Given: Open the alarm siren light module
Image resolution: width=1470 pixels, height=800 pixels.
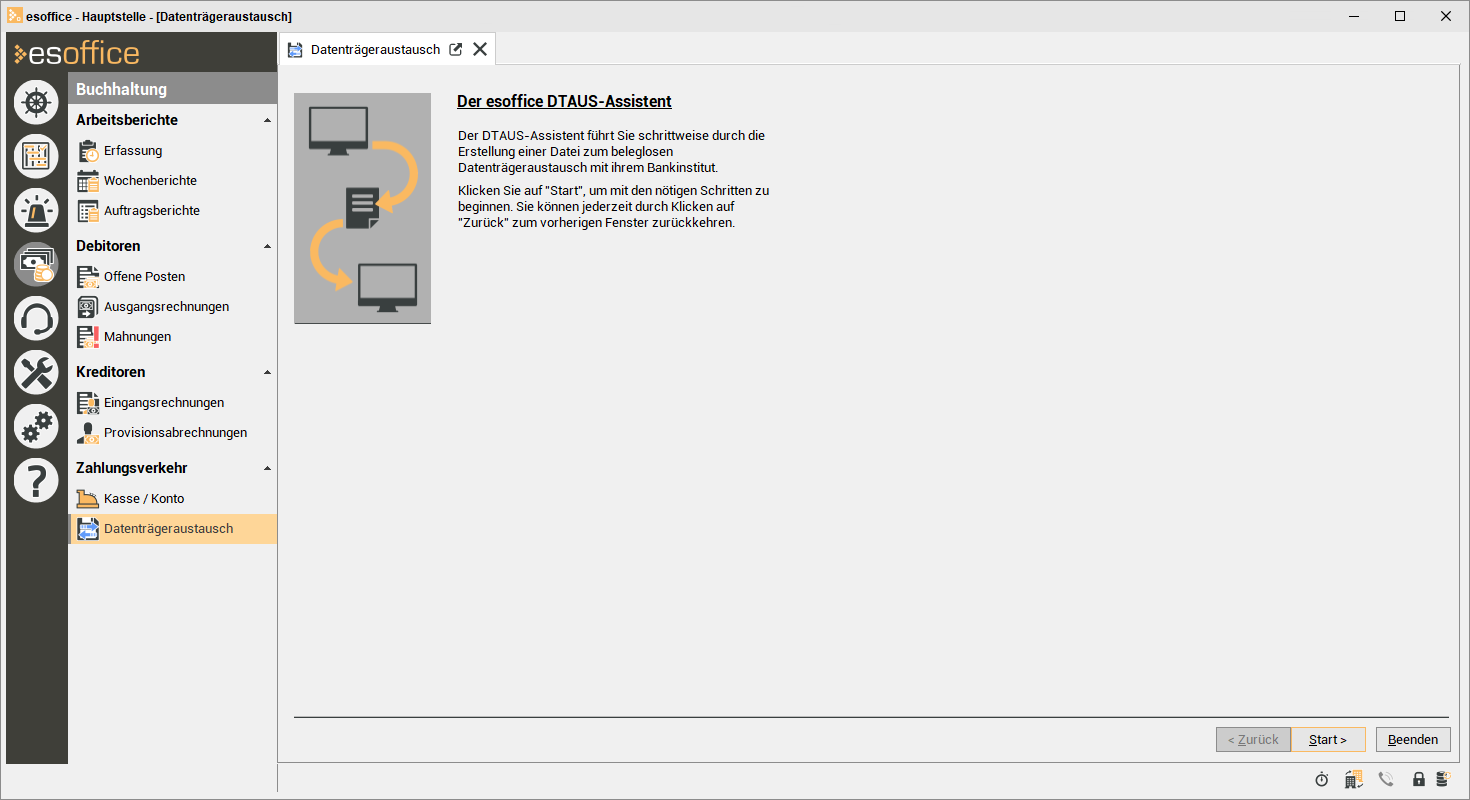Looking at the screenshot, I should [x=36, y=210].
